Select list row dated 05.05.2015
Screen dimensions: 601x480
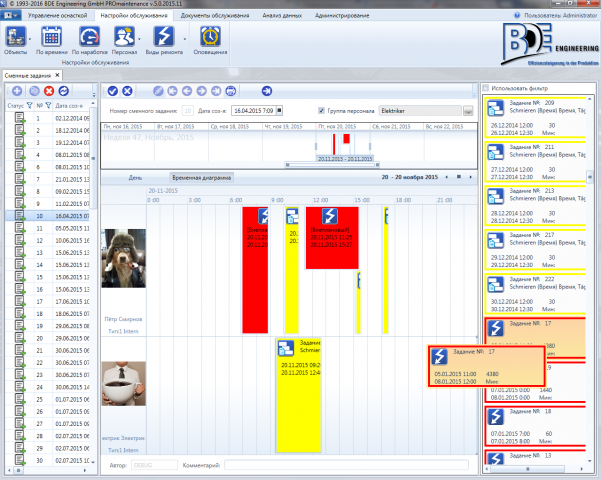(x=48, y=228)
